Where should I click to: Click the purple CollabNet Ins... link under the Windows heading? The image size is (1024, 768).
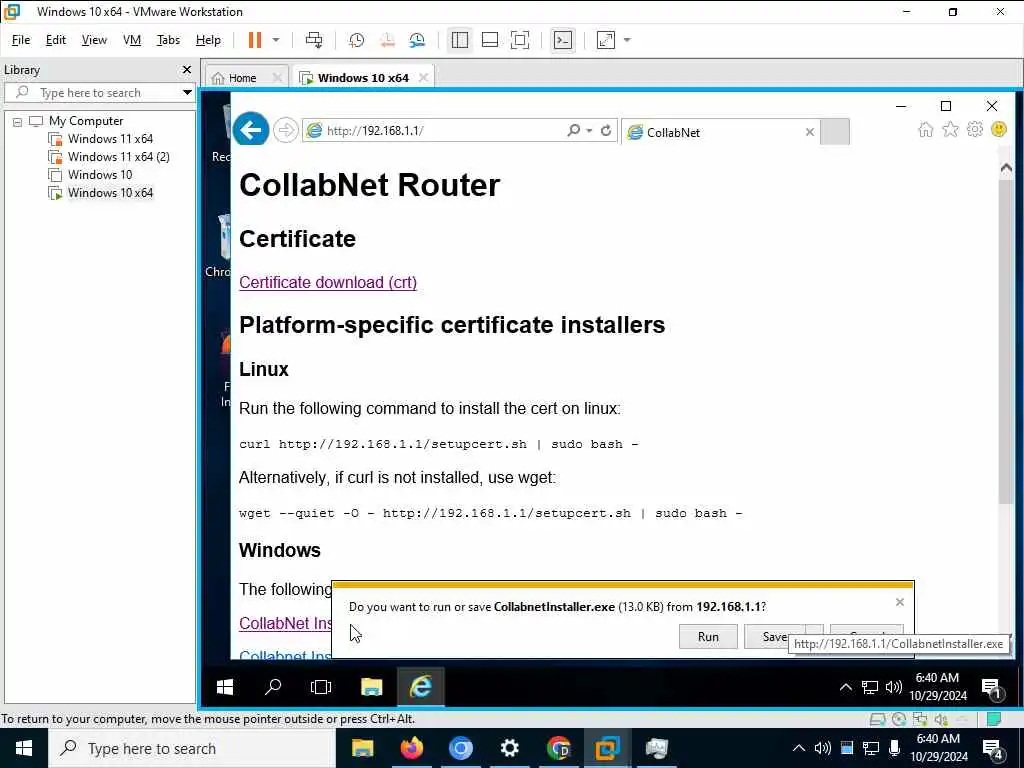tap(285, 623)
